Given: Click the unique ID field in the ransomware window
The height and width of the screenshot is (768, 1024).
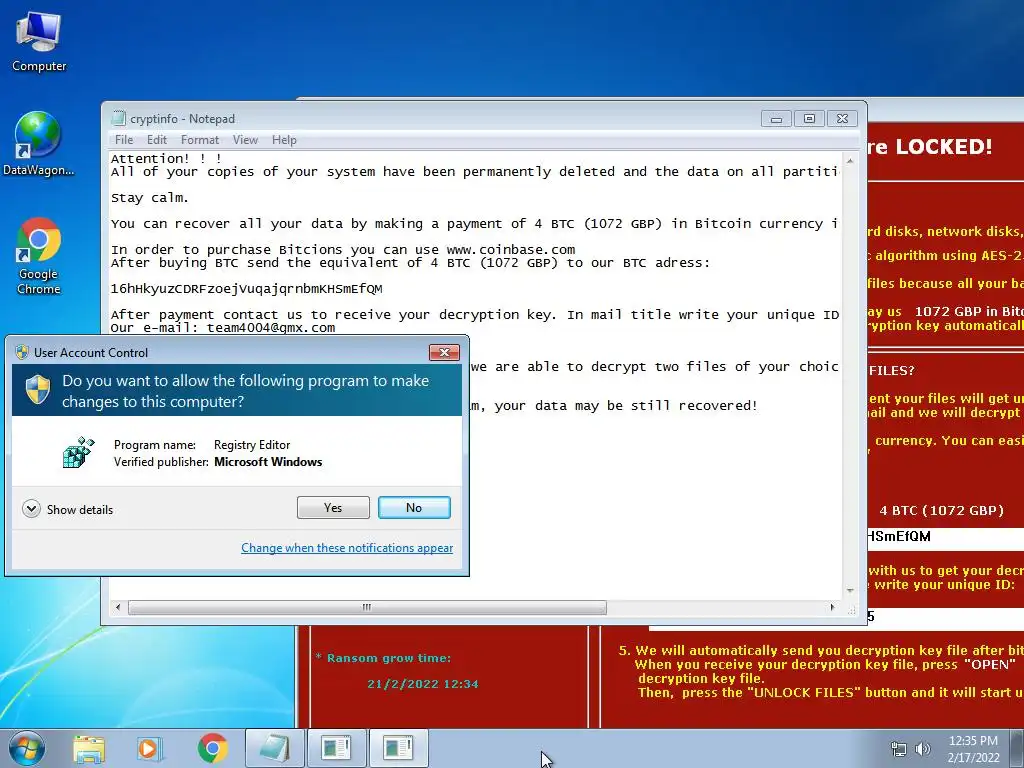Looking at the screenshot, I should (x=946, y=616).
